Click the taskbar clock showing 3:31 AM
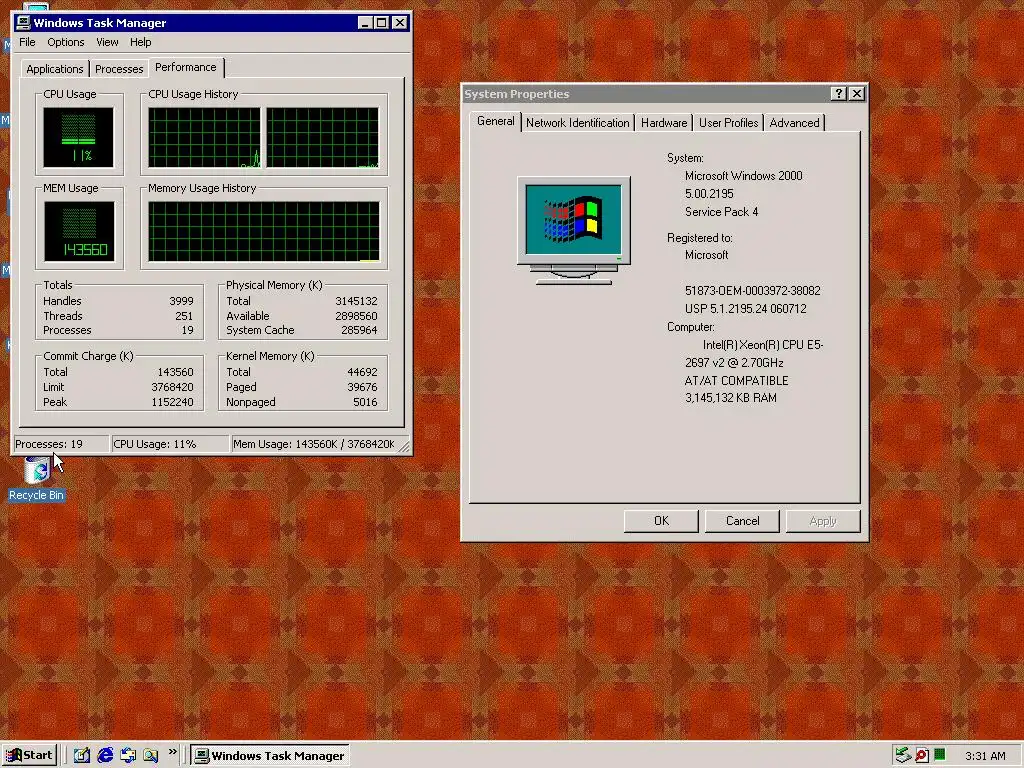The width and height of the screenshot is (1024, 768). click(985, 756)
